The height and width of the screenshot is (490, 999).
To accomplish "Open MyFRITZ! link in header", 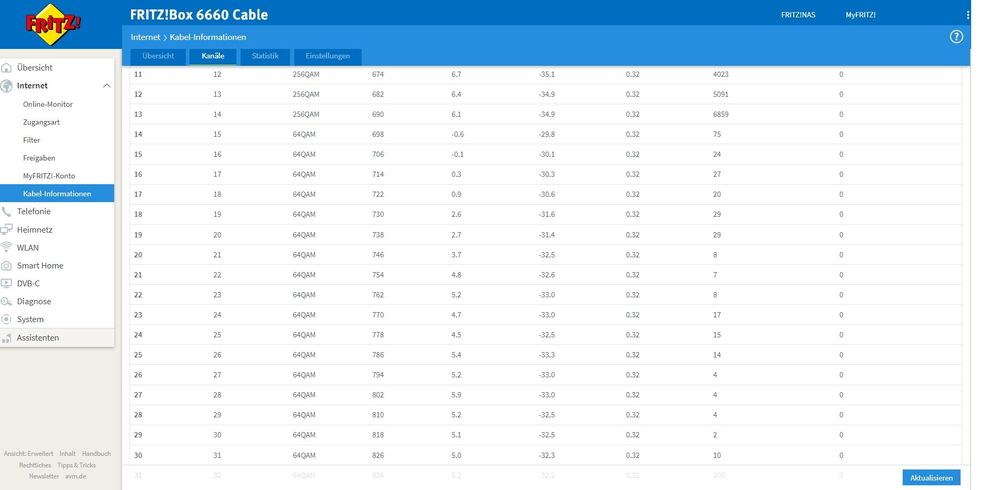I will coord(860,15).
